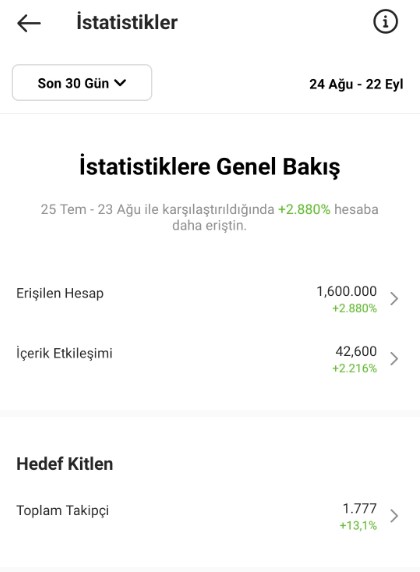The width and height of the screenshot is (420, 572).
Task: Select the Toplam Takipçi row label
Action: pyautogui.click(x=62, y=510)
